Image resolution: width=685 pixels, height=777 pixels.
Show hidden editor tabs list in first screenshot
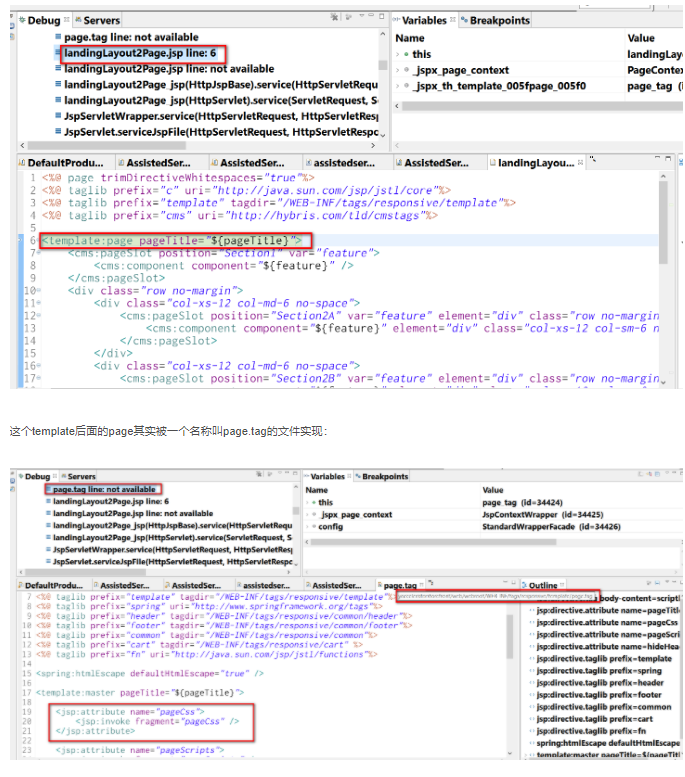pos(592,160)
